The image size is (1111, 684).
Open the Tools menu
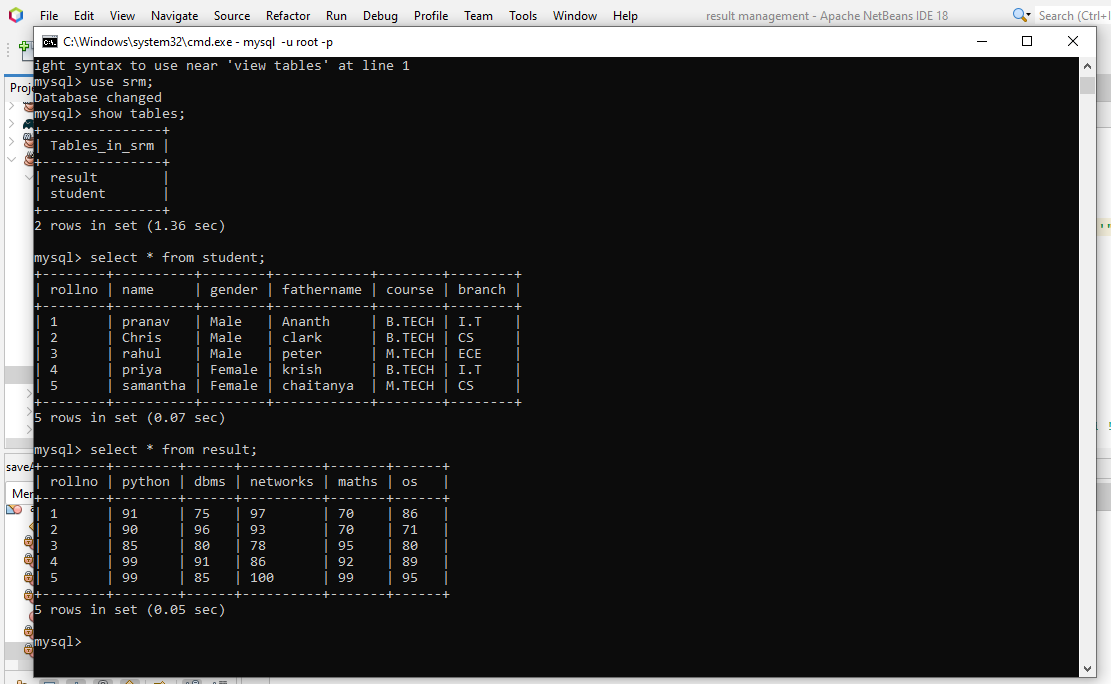coord(524,15)
